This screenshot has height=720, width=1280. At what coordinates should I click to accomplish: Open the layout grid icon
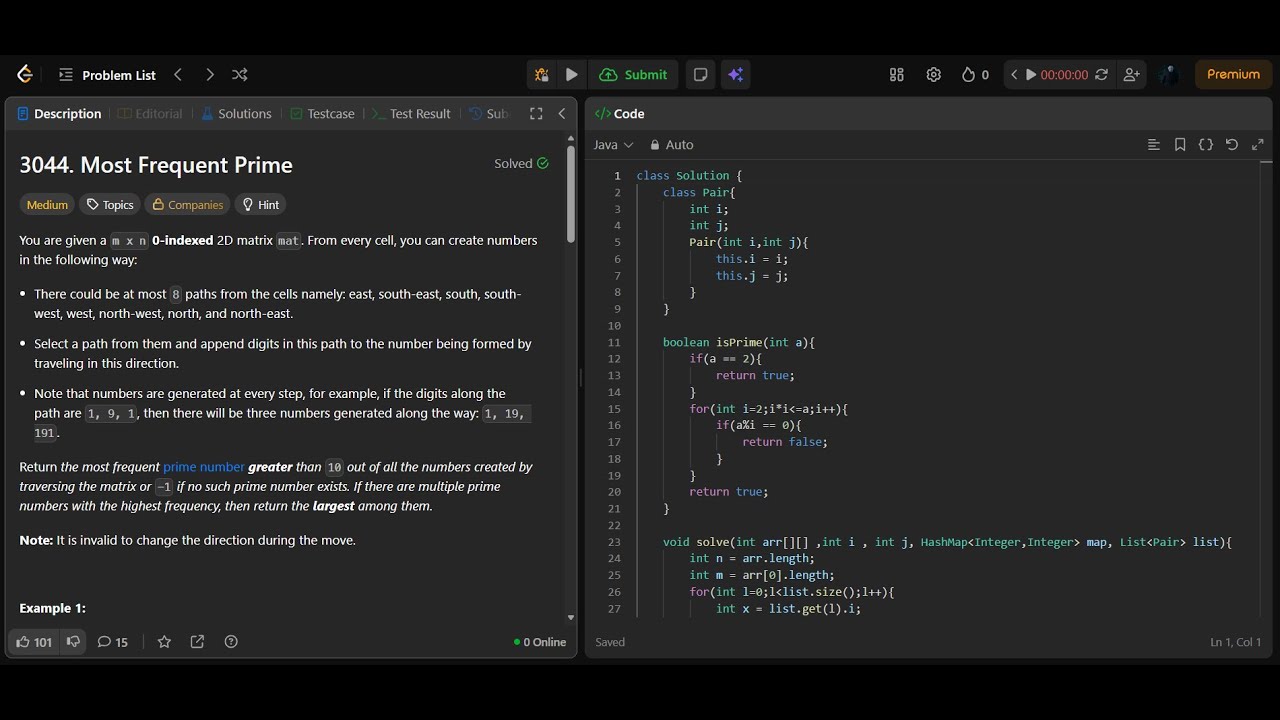coord(896,75)
